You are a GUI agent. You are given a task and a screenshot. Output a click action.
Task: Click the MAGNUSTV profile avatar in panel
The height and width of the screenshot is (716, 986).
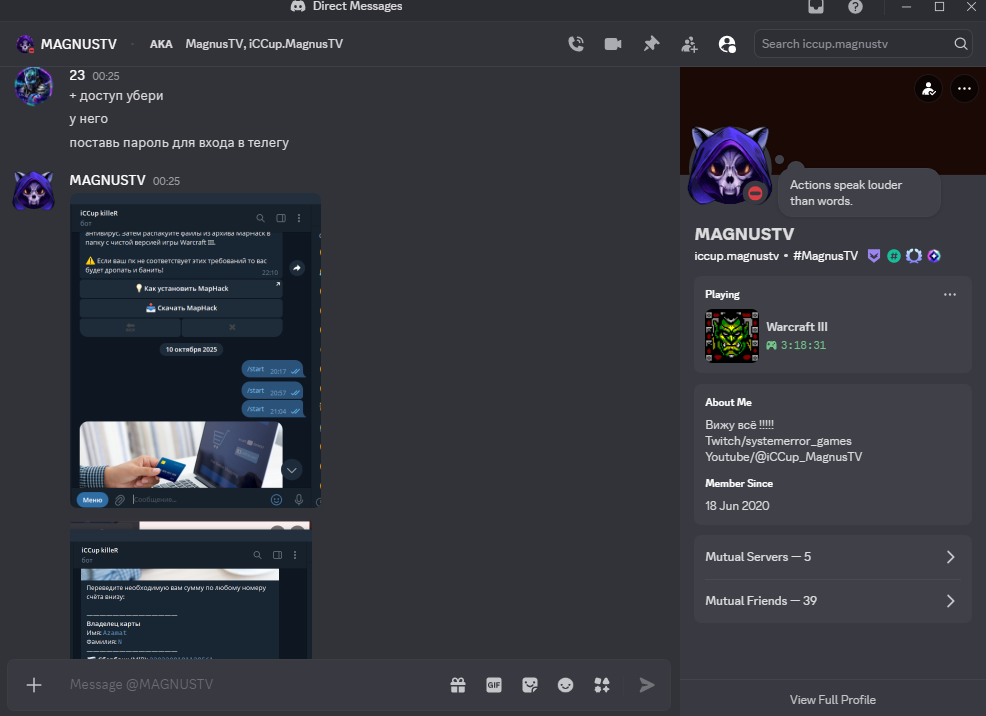pos(730,165)
